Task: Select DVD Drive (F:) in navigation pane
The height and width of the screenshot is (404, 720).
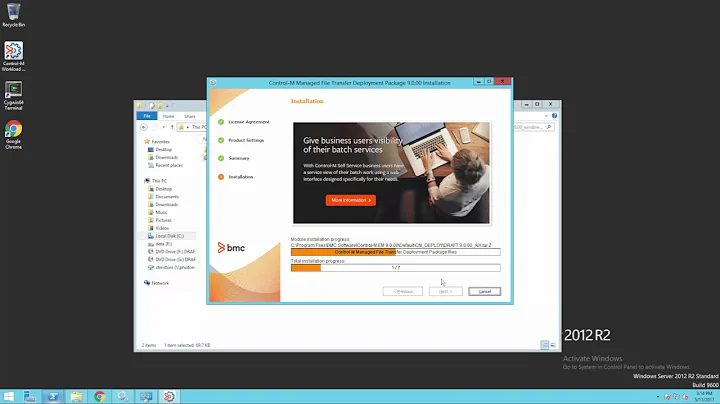Action: pyautogui.click(x=175, y=252)
